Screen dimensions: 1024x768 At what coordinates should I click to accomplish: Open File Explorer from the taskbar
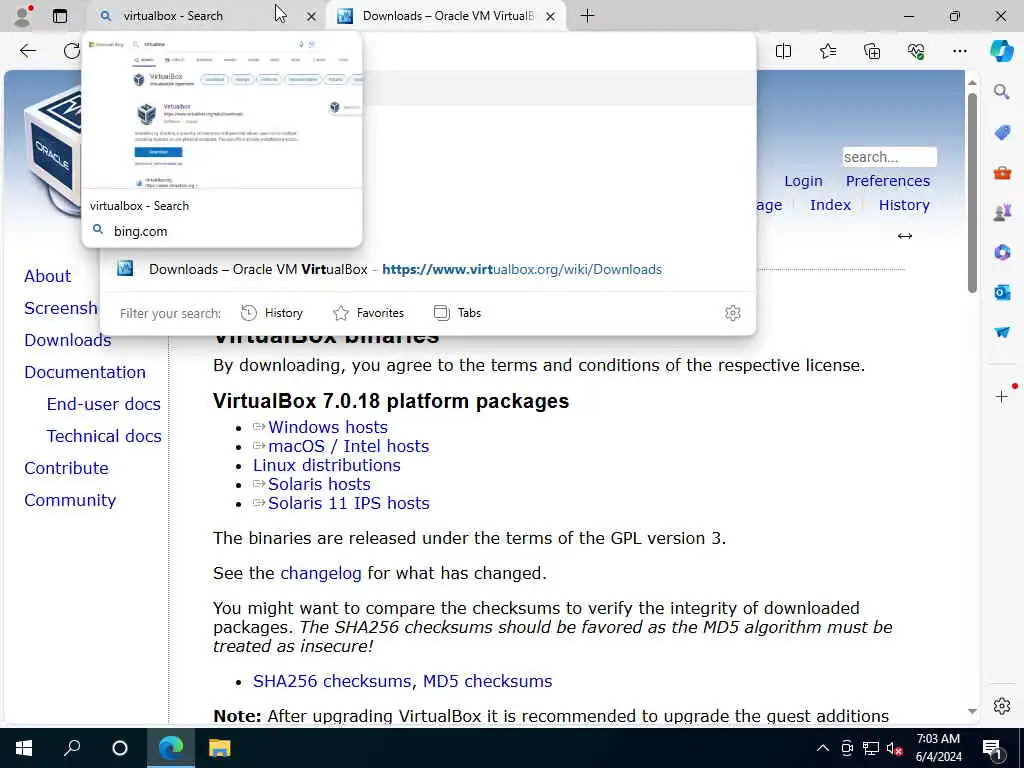[x=219, y=748]
